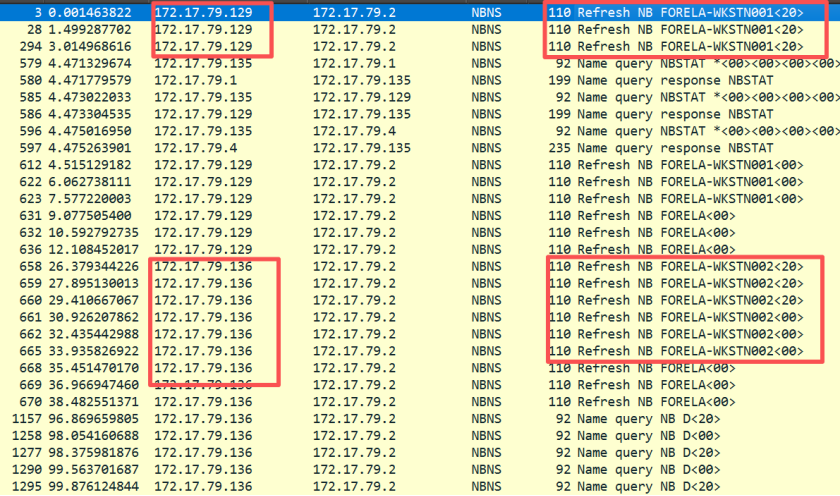Screen dimensions: 840x496
Task: Select packet 1295 at time 99.876124844
Action: (420, 487)
